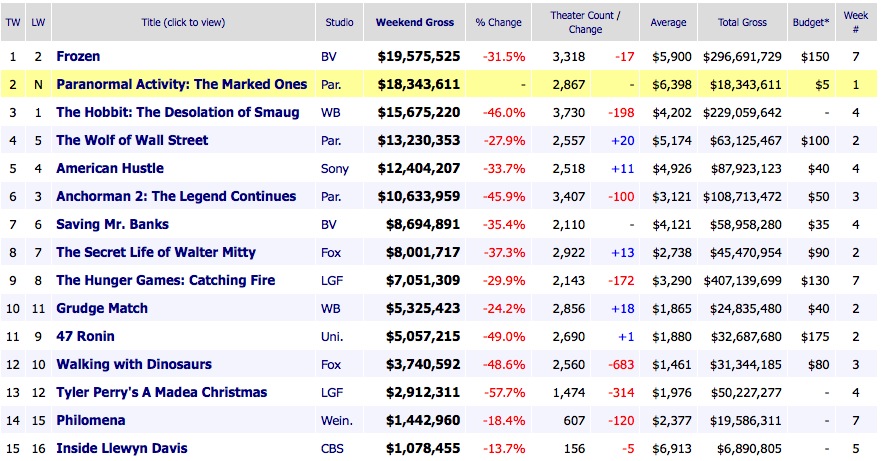Open Anchorman 2: The Legend Continues

point(176,197)
